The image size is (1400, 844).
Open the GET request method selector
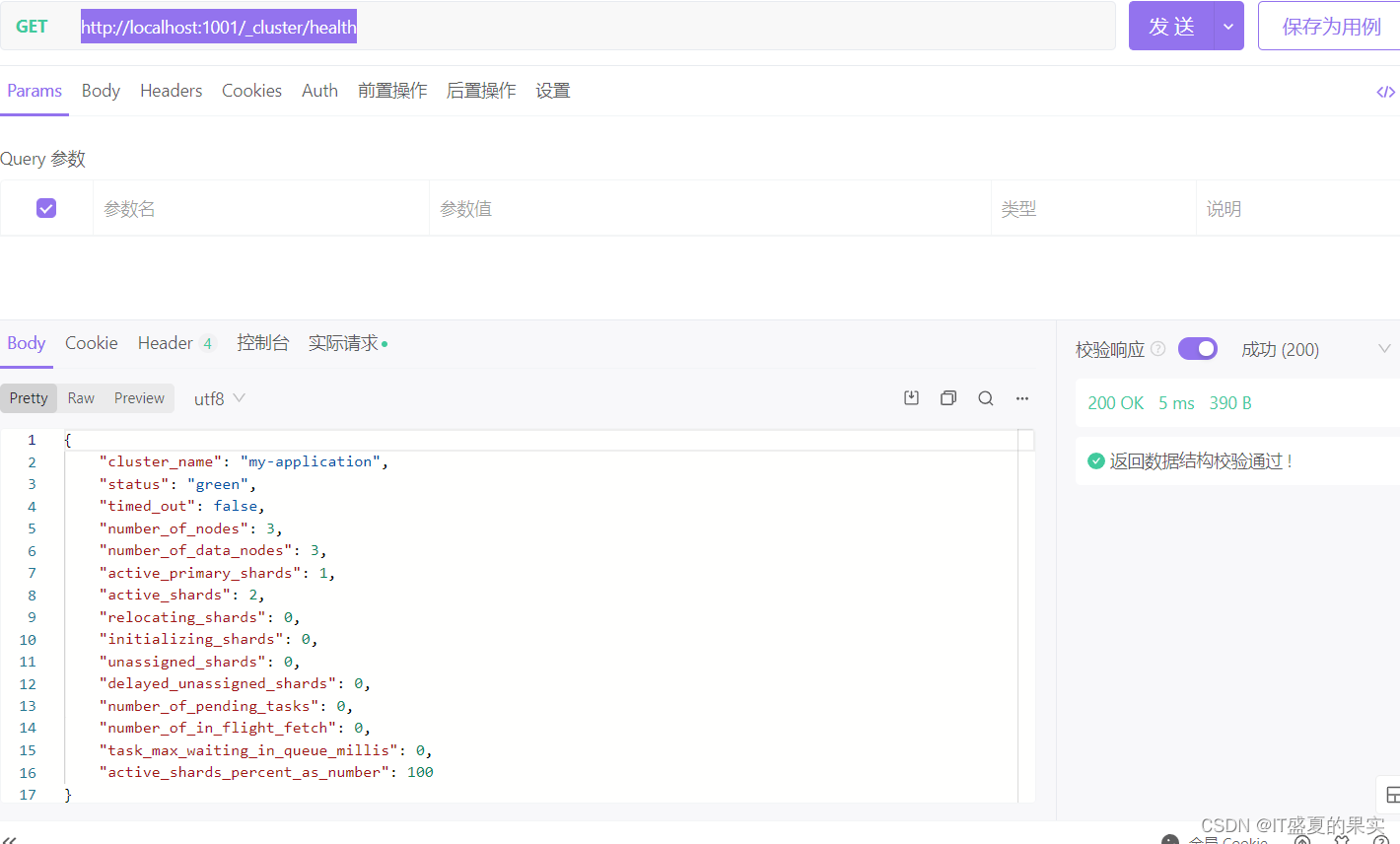(32, 27)
